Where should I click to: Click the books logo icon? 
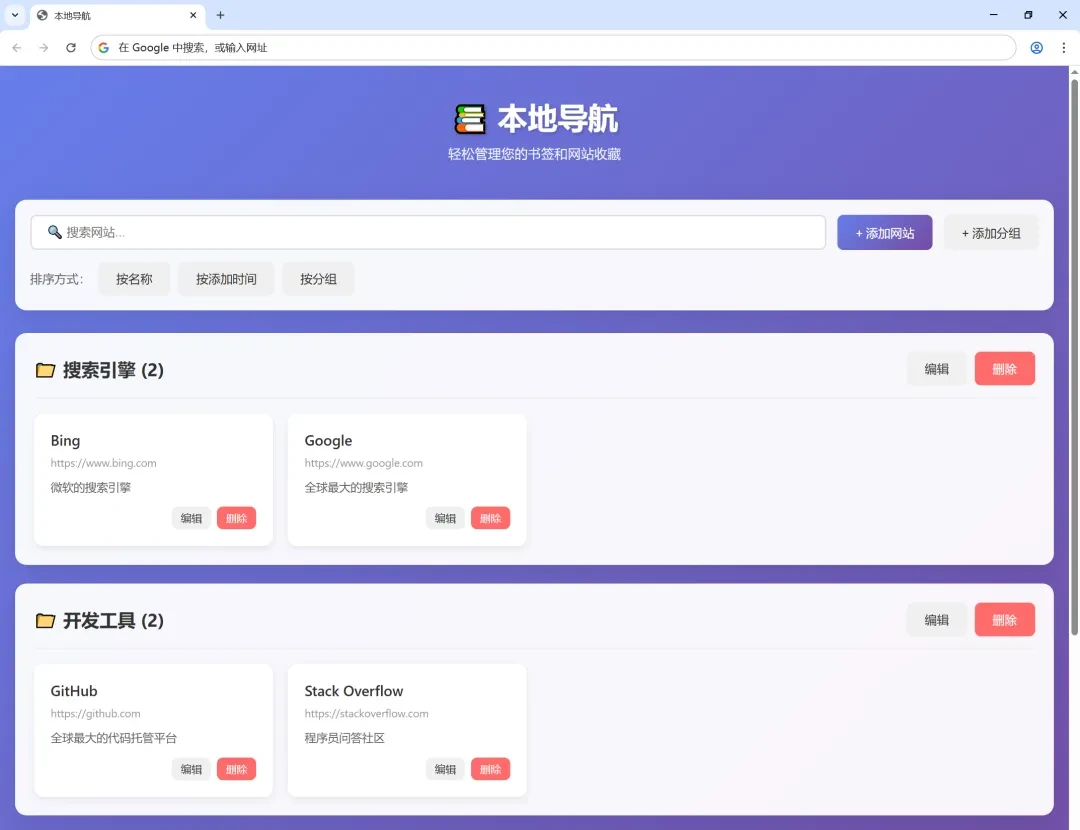tap(470, 119)
